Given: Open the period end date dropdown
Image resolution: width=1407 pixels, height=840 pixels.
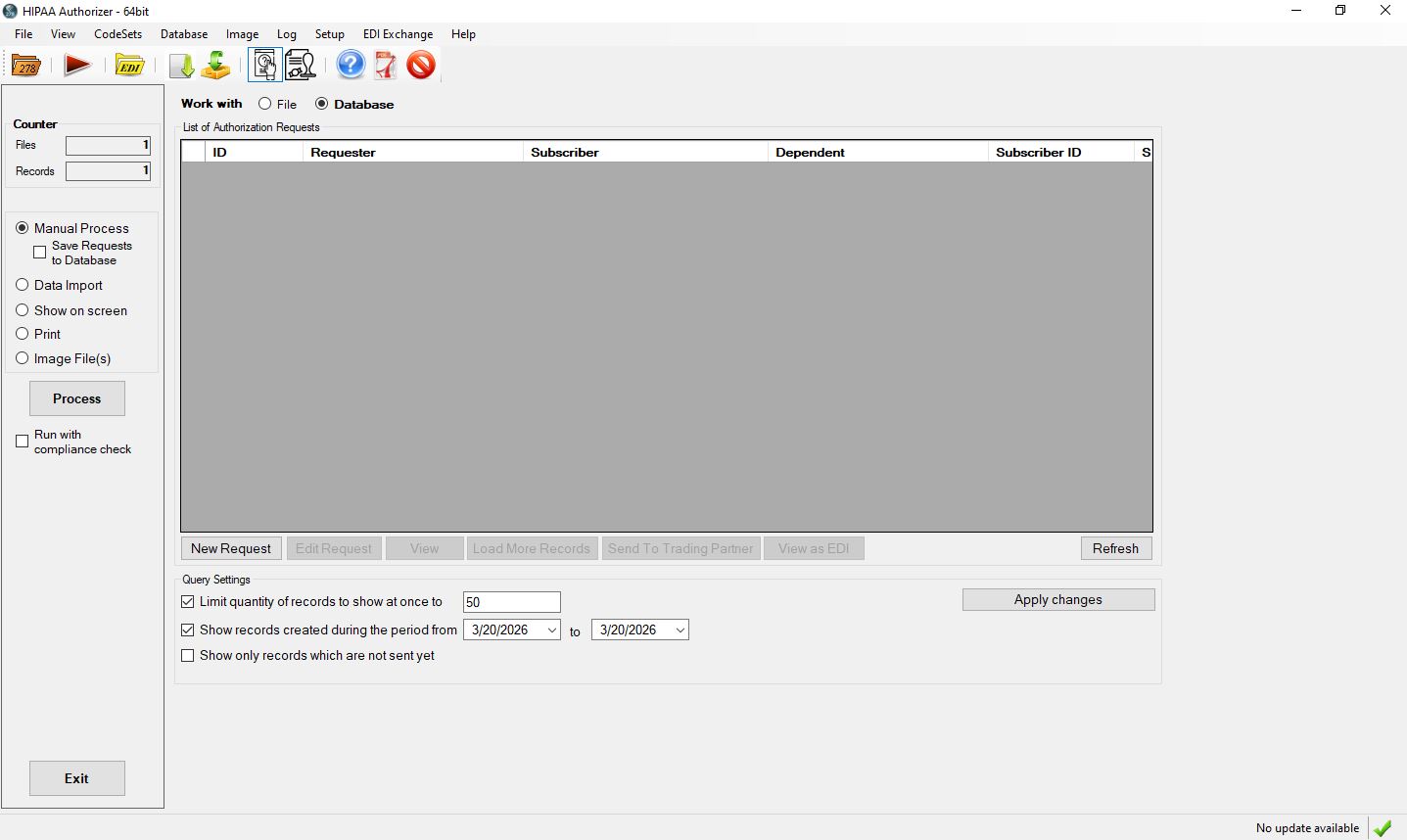Looking at the screenshot, I should [680, 630].
